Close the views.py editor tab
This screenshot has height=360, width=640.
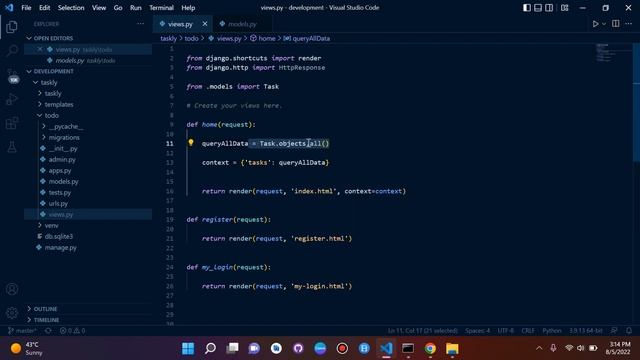205,24
